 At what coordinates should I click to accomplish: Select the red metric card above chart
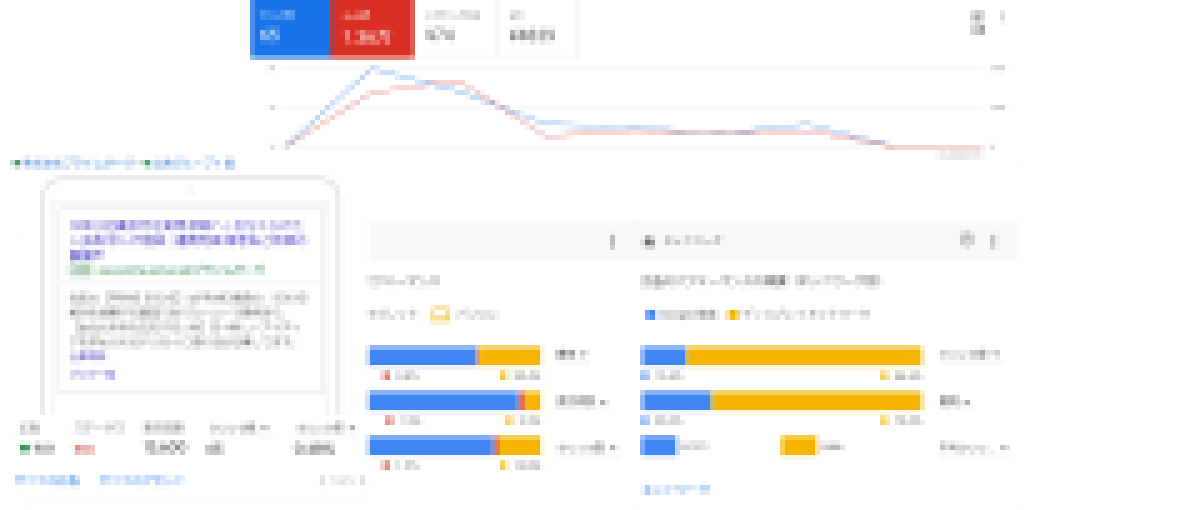tap(371, 28)
